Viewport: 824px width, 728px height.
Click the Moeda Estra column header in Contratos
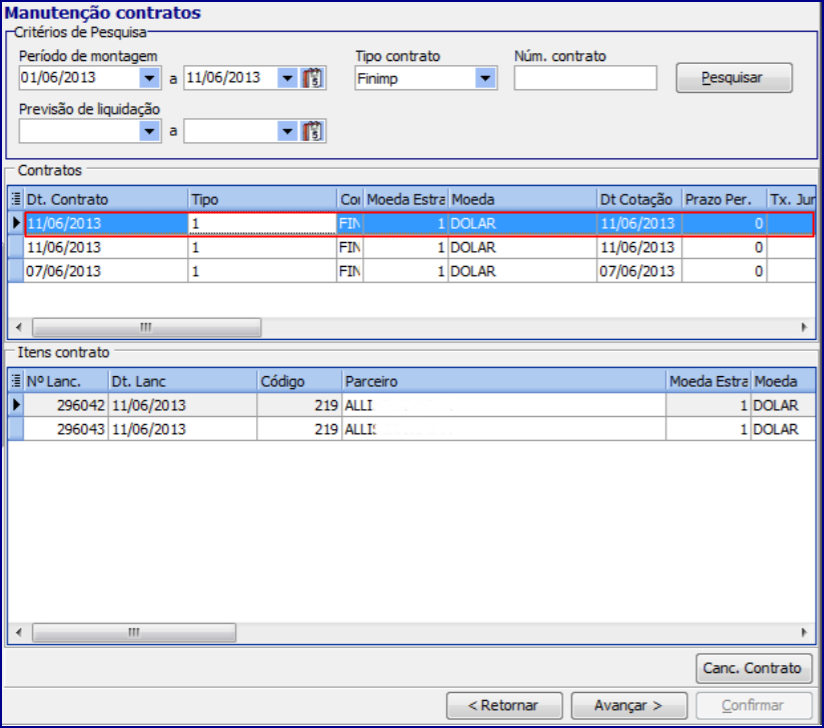[x=406, y=199]
